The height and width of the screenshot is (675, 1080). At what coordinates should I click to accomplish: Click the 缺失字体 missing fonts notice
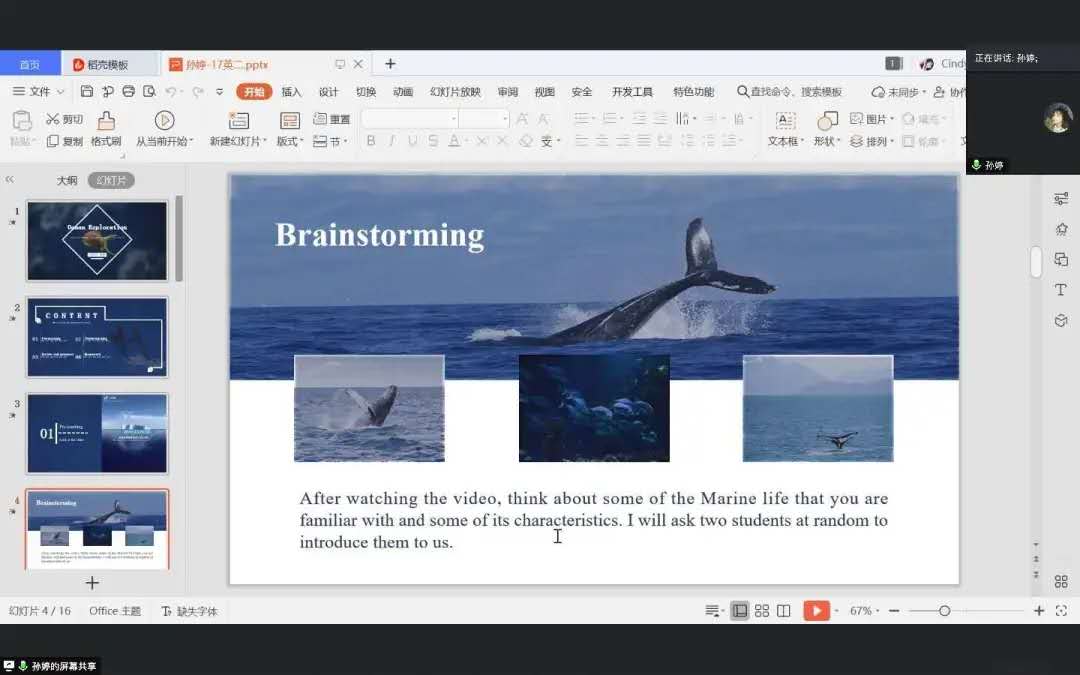[190, 611]
